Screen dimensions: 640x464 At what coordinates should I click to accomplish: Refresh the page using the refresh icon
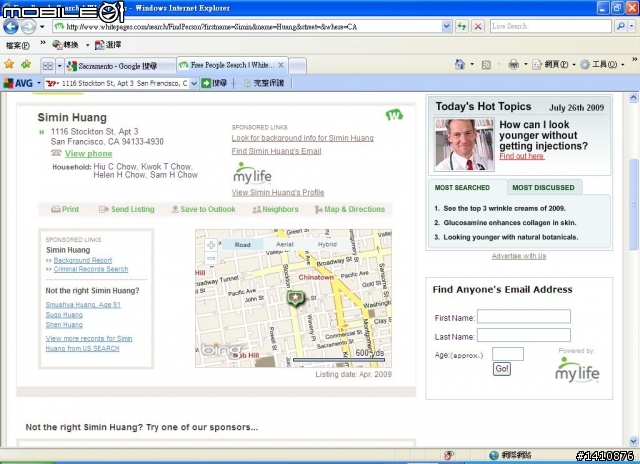(x=462, y=27)
